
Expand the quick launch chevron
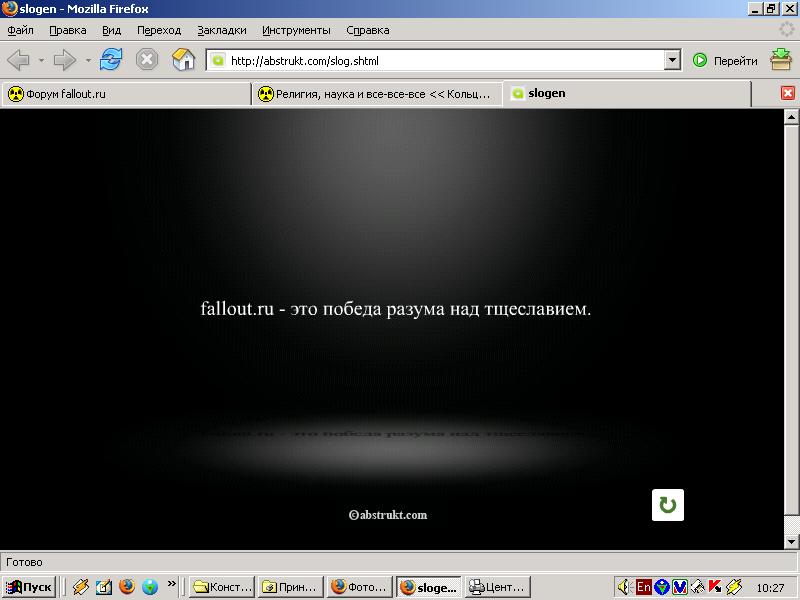click(171, 583)
